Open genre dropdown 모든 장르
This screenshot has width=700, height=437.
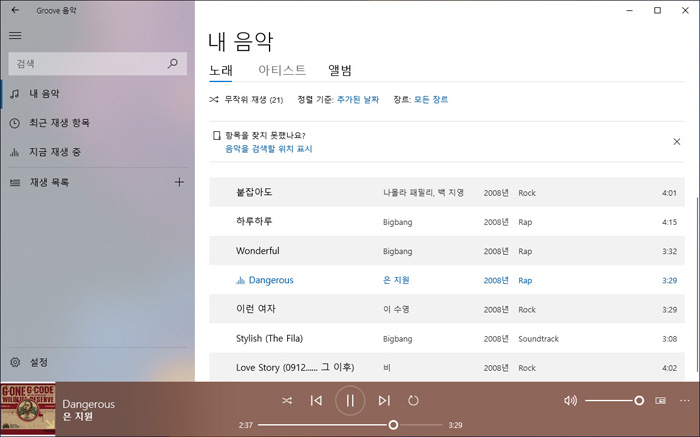point(430,100)
